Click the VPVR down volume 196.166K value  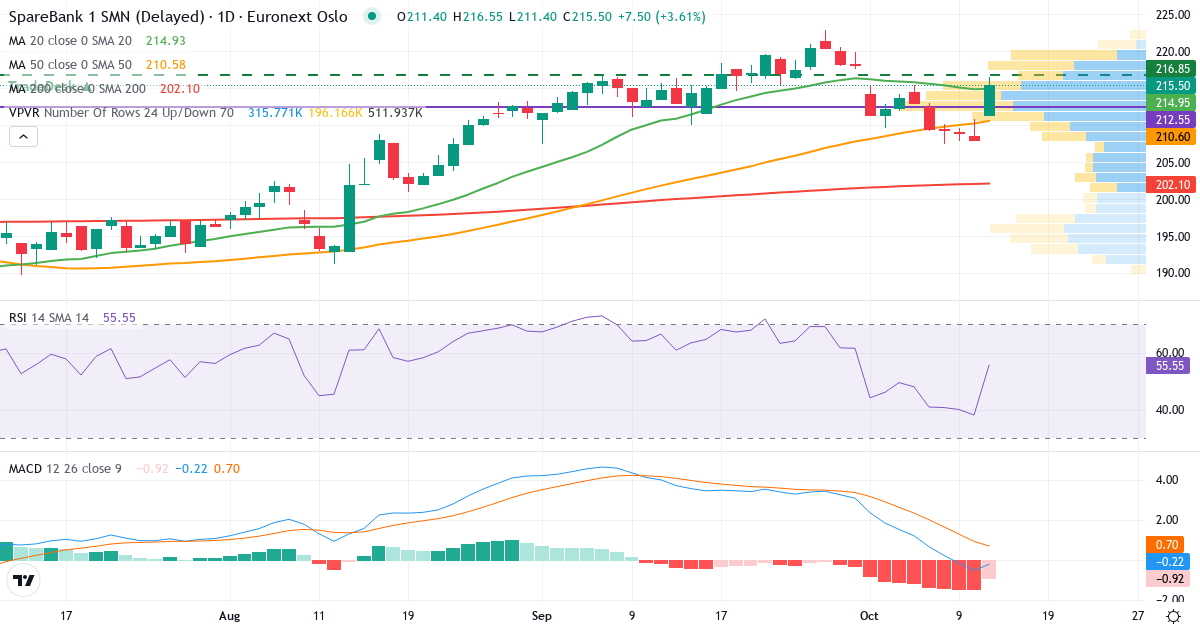click(335, 113)
